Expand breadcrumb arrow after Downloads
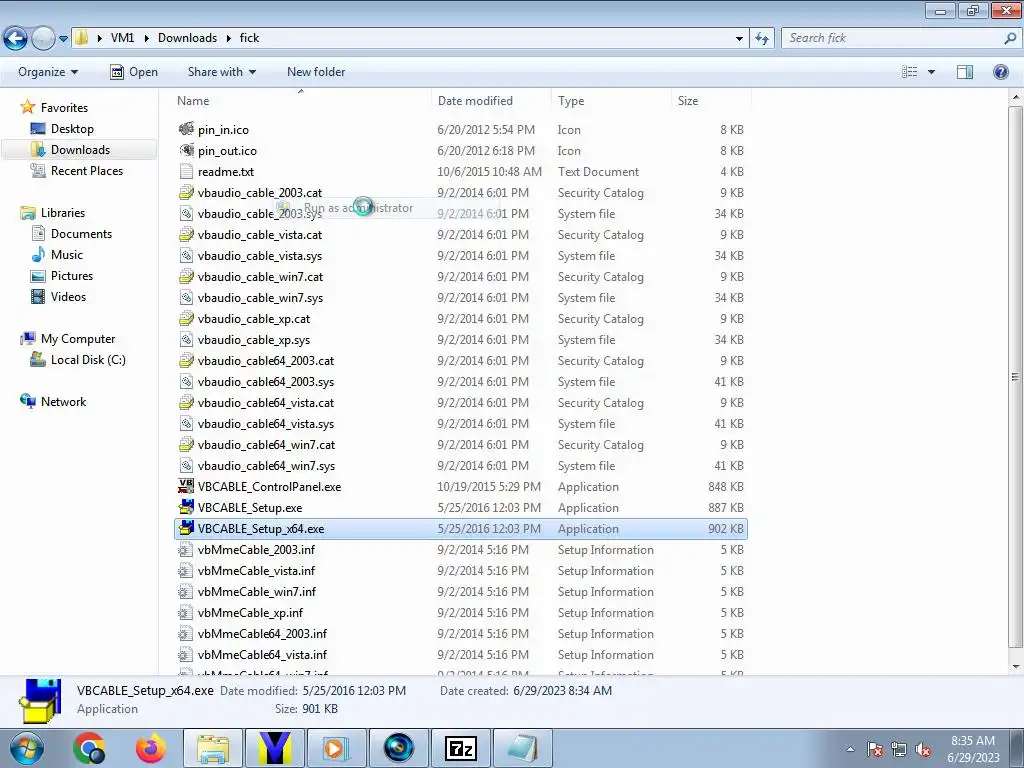This screenshot has height=768, width=1024. click(x=229, y=38)
